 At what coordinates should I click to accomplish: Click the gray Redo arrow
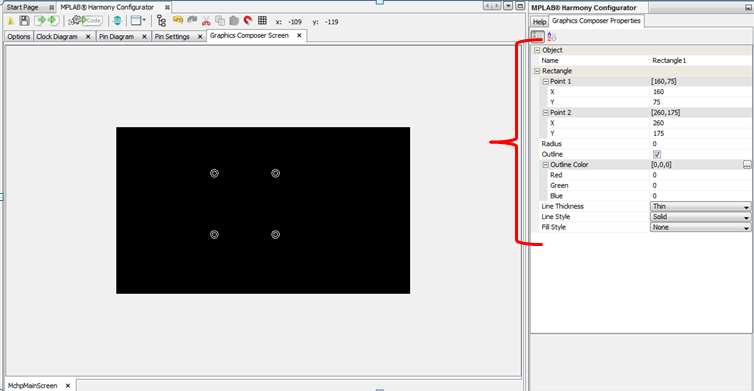click(192, 20)
